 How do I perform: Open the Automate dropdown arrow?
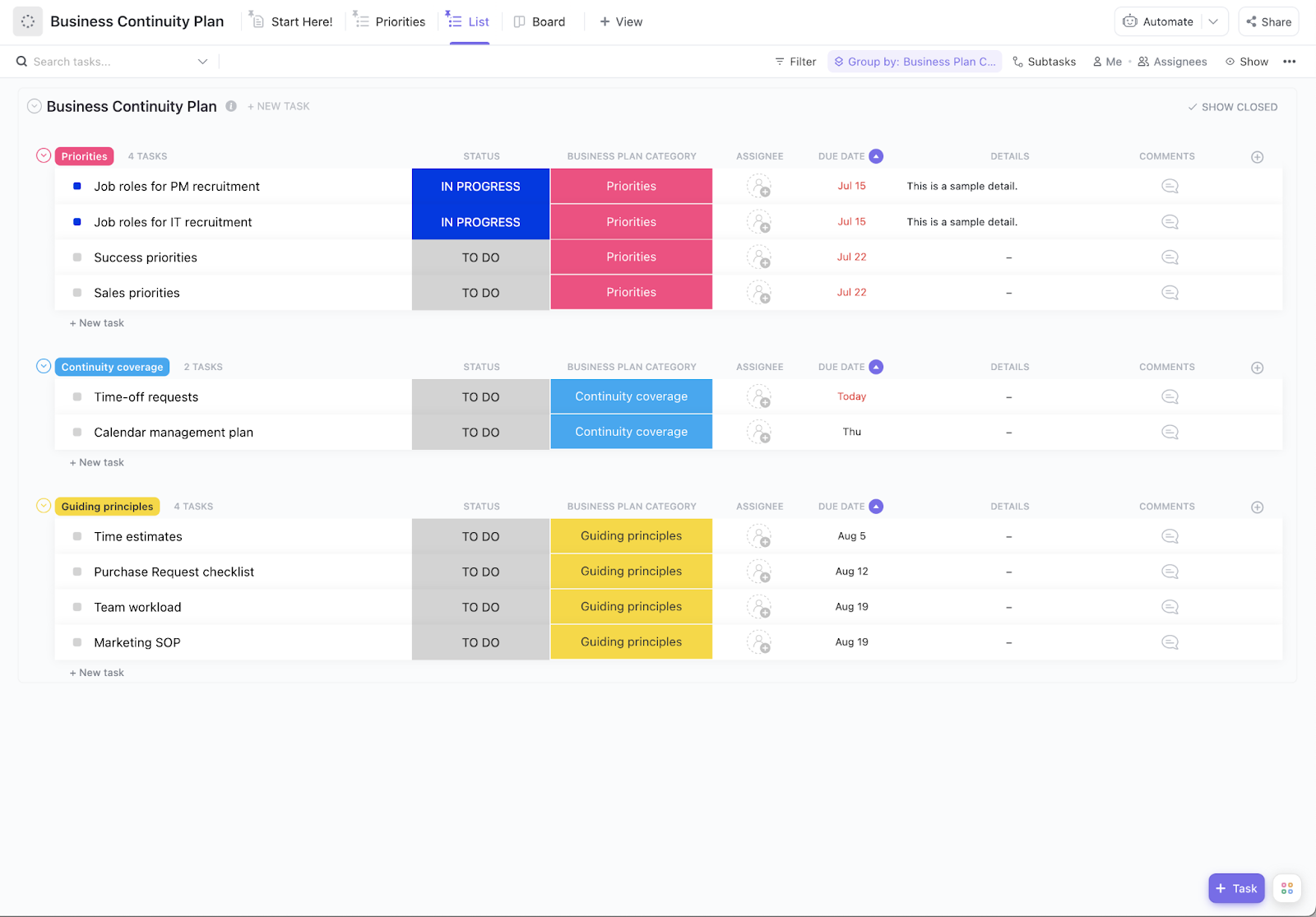coord(1213,21)
